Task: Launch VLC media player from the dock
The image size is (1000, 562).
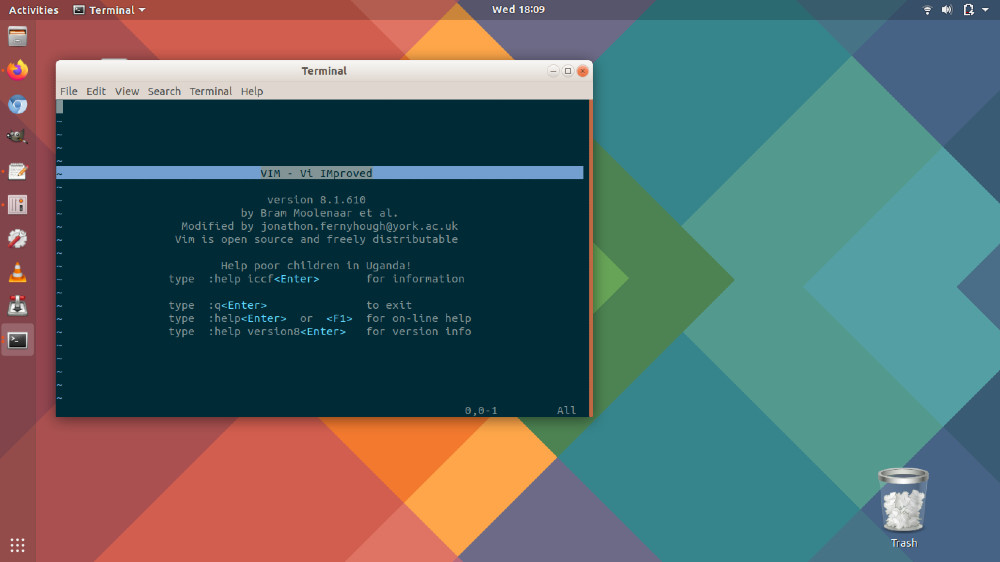Action: point(17,272)
